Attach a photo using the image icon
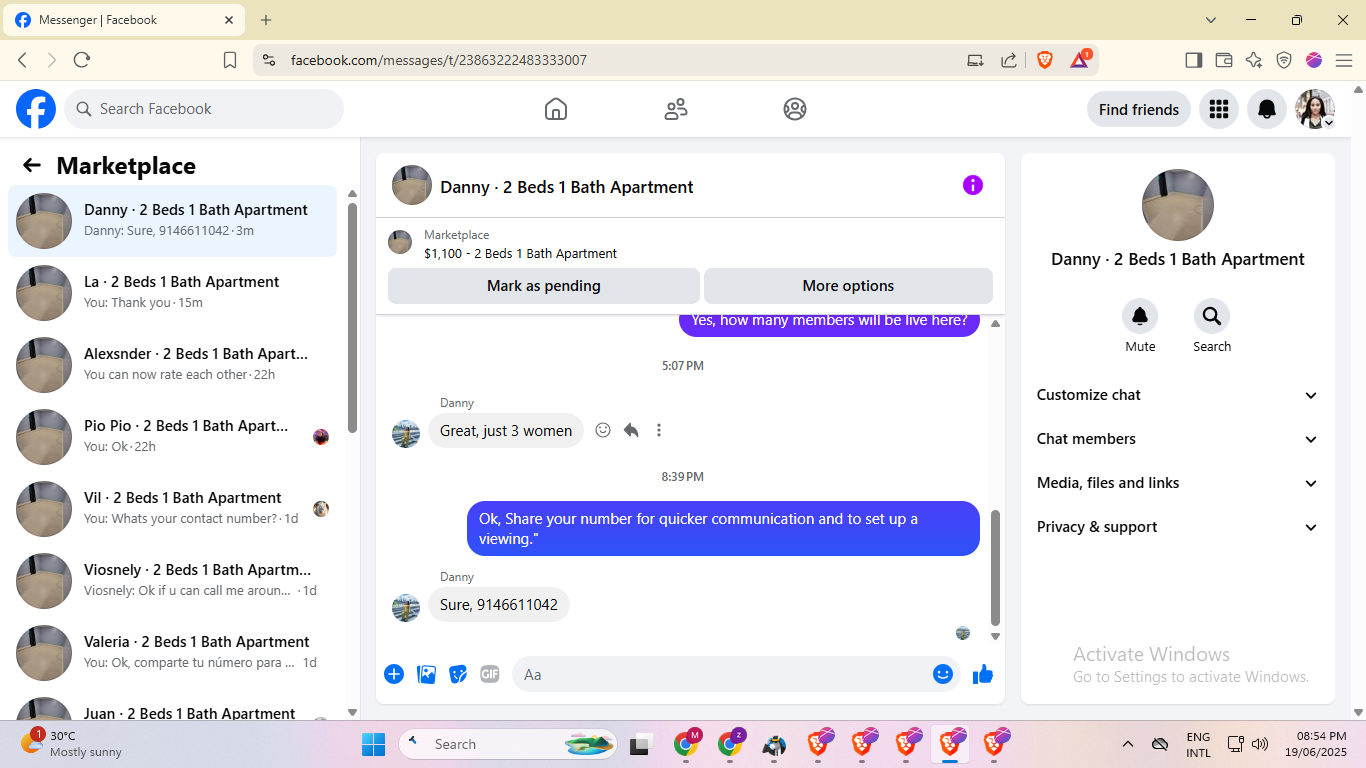1366x768 pixels. click(426, 674)
